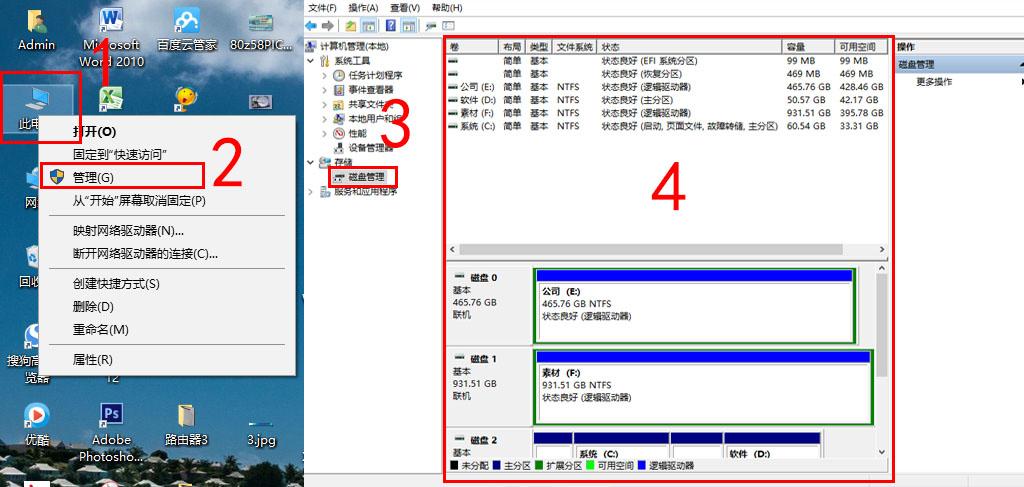Open the 帮助(H) menu
Image resolution: width=1024 pixels, height=487 pixels.
pyautogui.click(x=447, y=8)
